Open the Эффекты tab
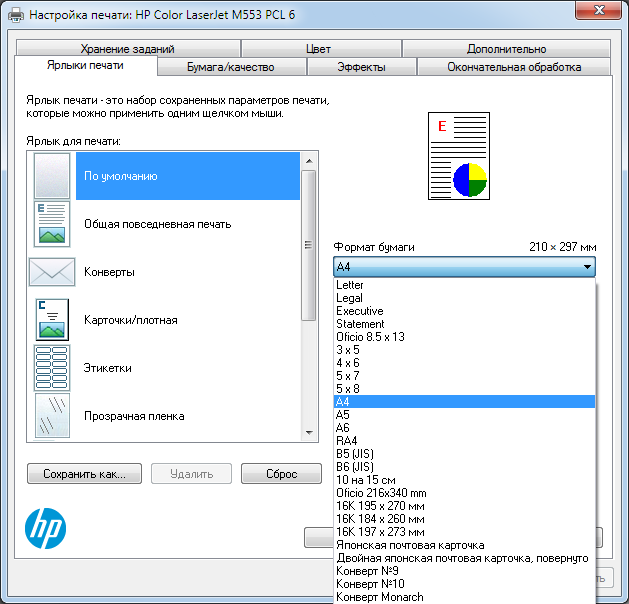The image size is (629, 604). click(x=361, y=67)
